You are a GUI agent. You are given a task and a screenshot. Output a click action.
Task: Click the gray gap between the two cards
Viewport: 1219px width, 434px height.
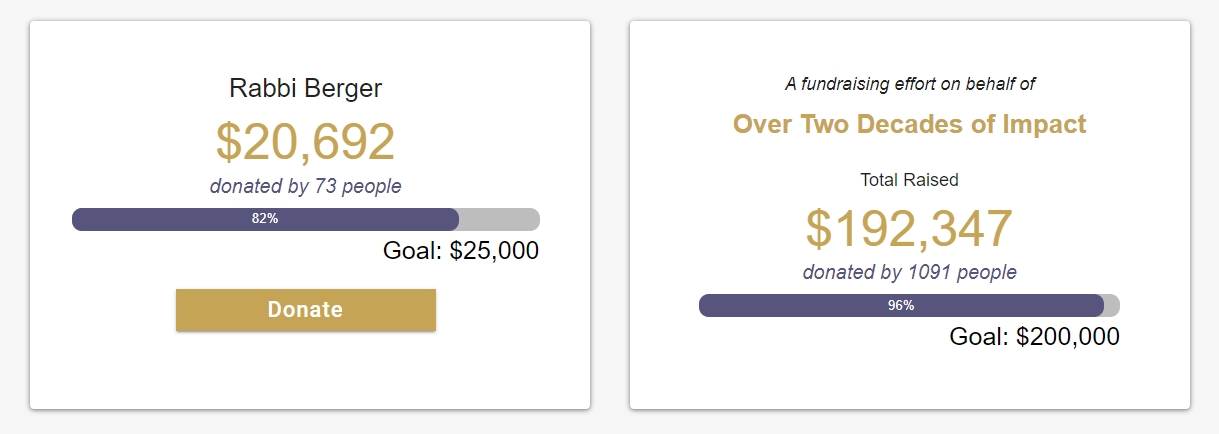click(610, 215)
